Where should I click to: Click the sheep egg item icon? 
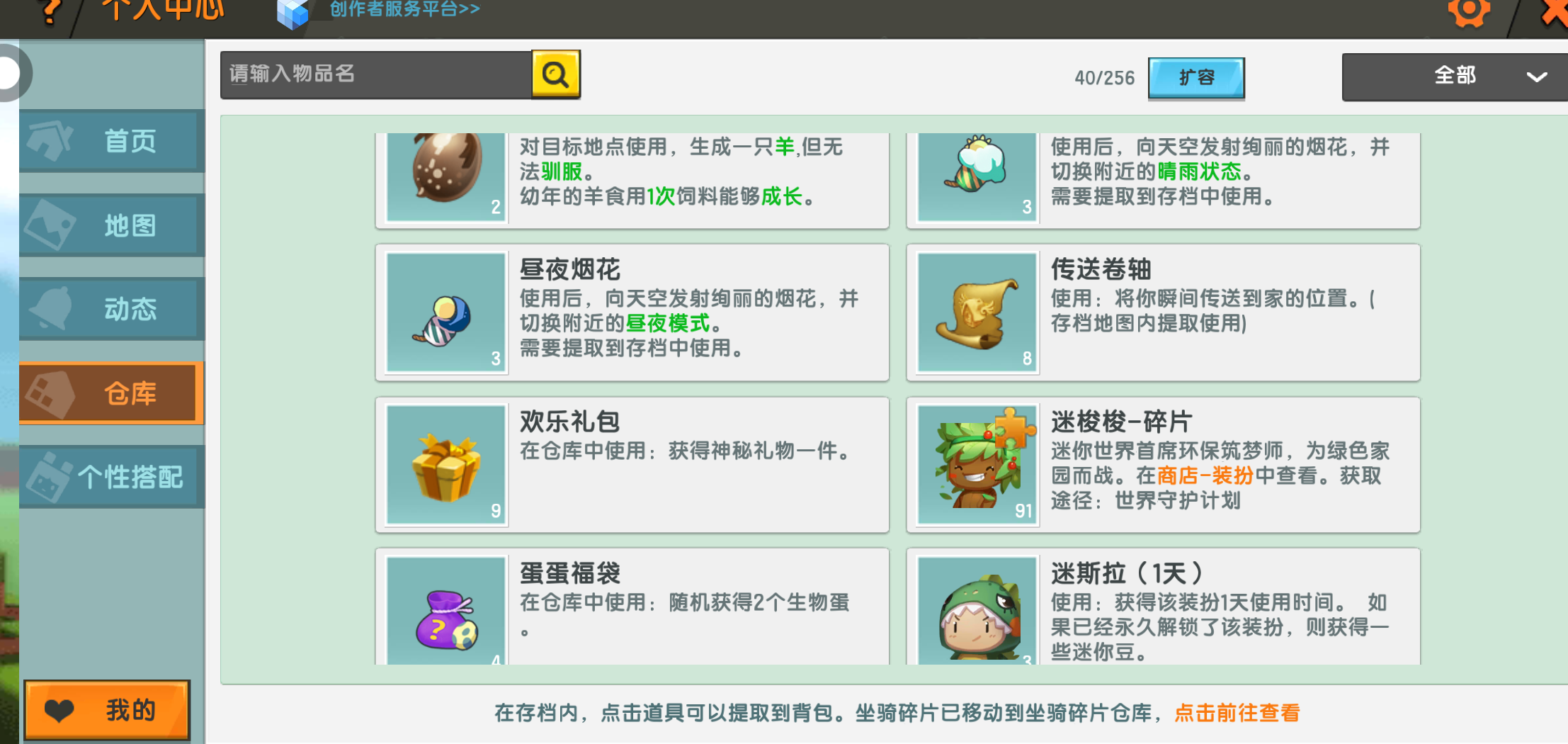pyautogui.click(x=446, y=177)
